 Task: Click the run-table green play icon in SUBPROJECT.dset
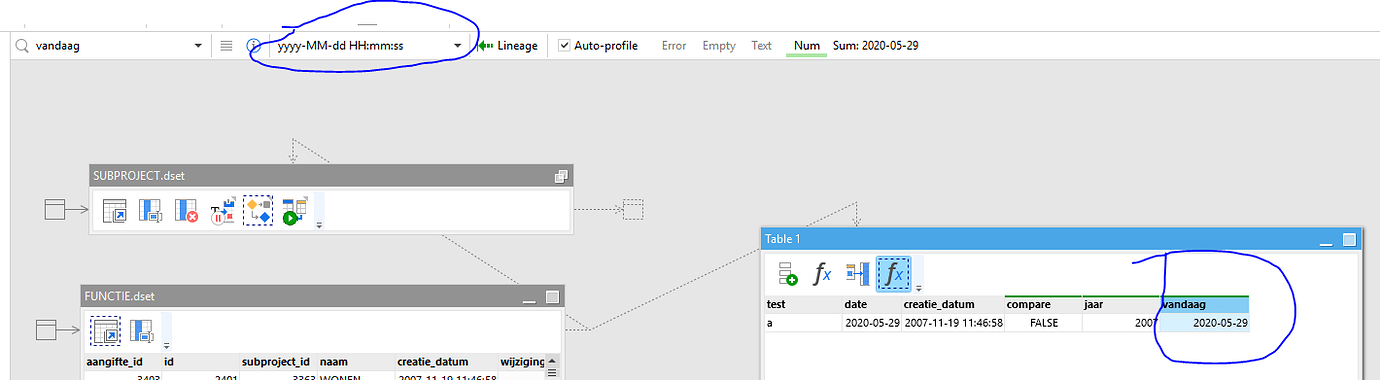tap(294, 210)
